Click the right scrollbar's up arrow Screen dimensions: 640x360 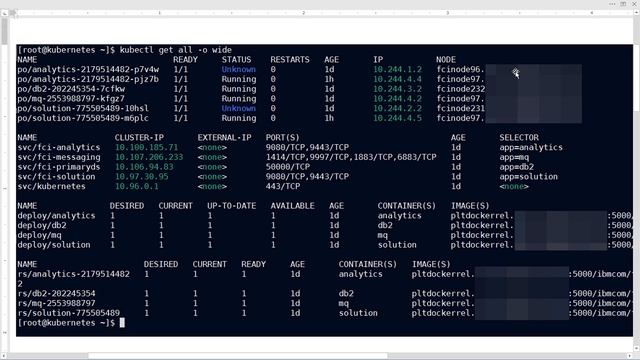coord(637,13)
